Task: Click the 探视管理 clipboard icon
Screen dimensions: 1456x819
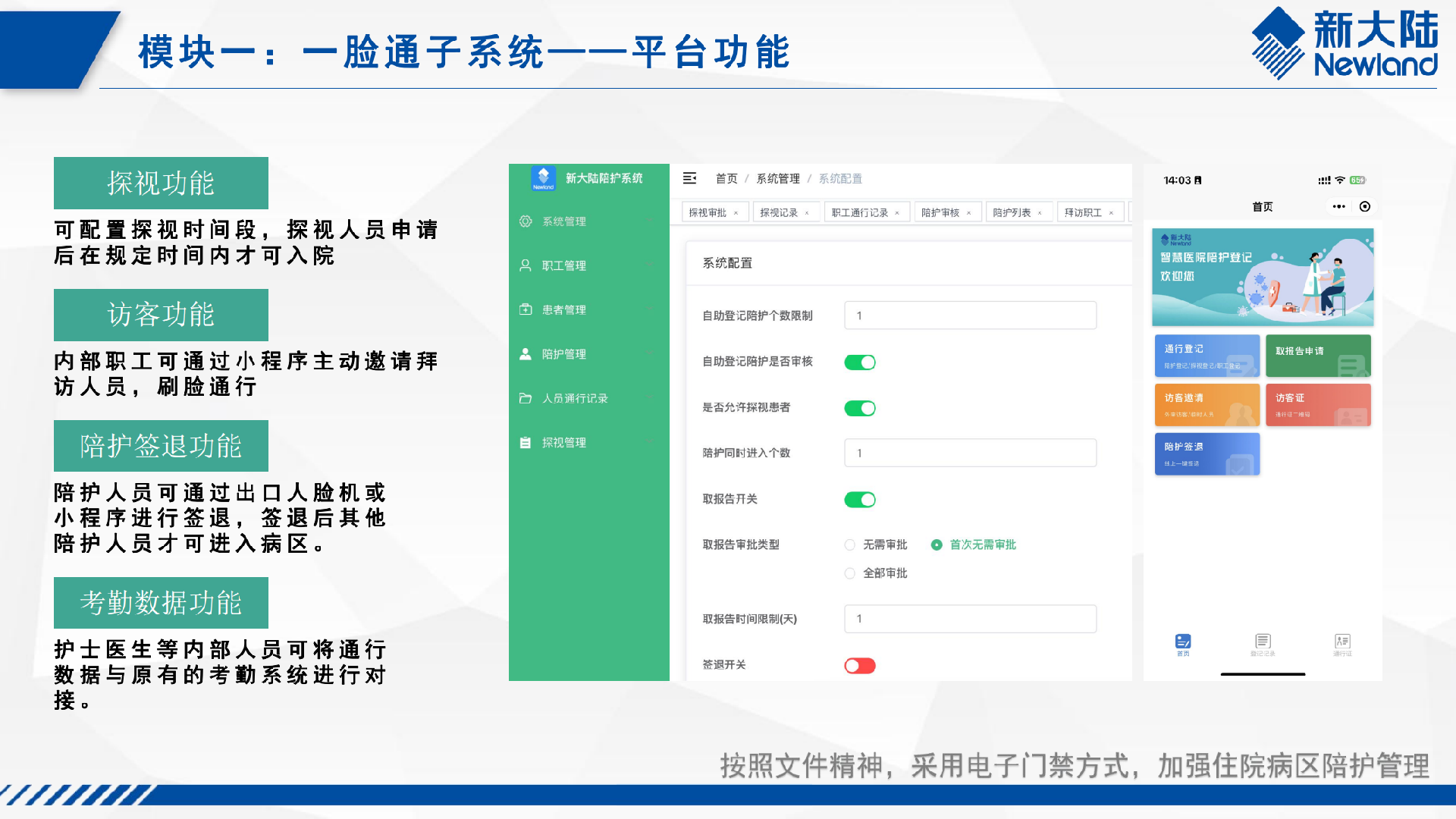Action: [526, 443]
